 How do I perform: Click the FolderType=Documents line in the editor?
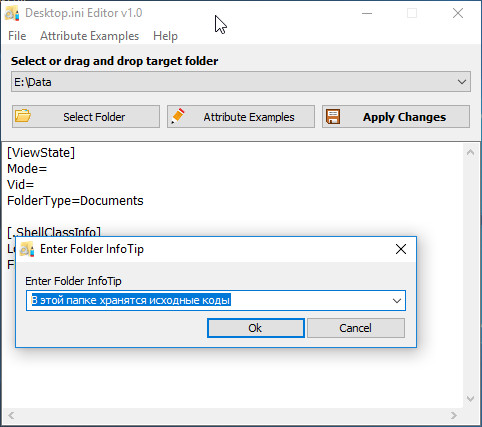(75, 201)
